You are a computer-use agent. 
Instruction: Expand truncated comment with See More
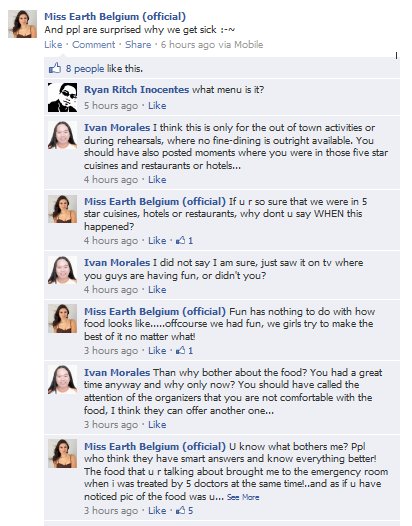[243, 497]
